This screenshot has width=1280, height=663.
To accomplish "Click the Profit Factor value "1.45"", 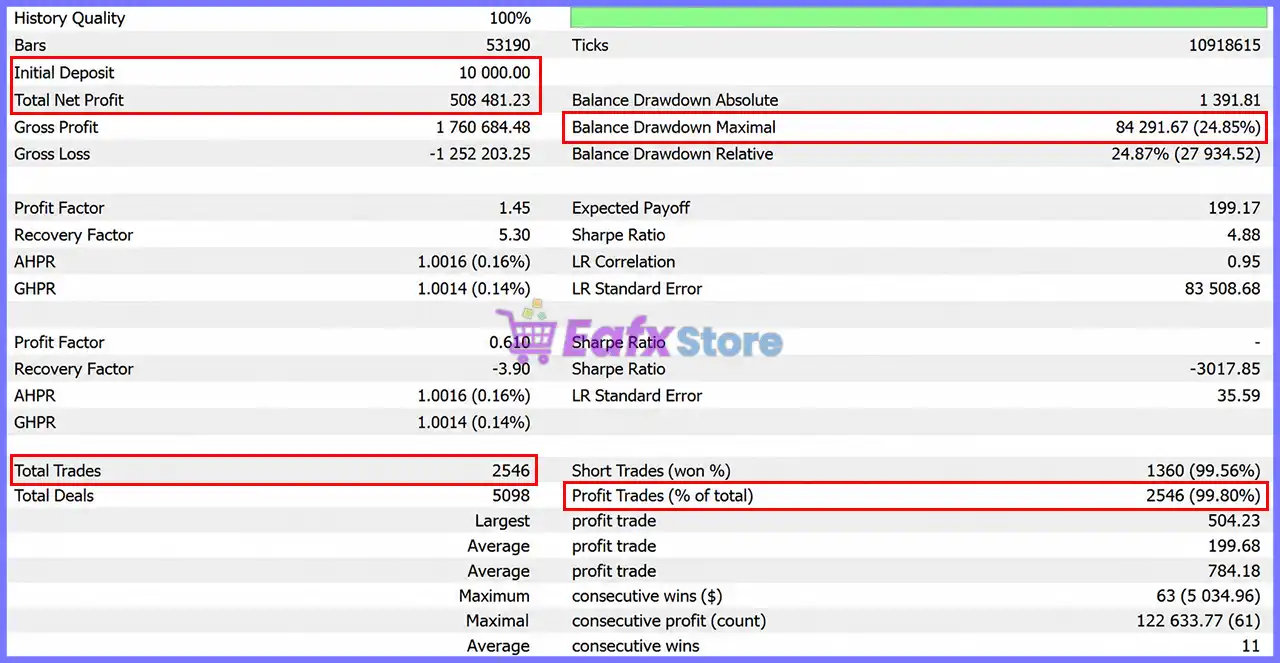I will (x=514, y=208).
